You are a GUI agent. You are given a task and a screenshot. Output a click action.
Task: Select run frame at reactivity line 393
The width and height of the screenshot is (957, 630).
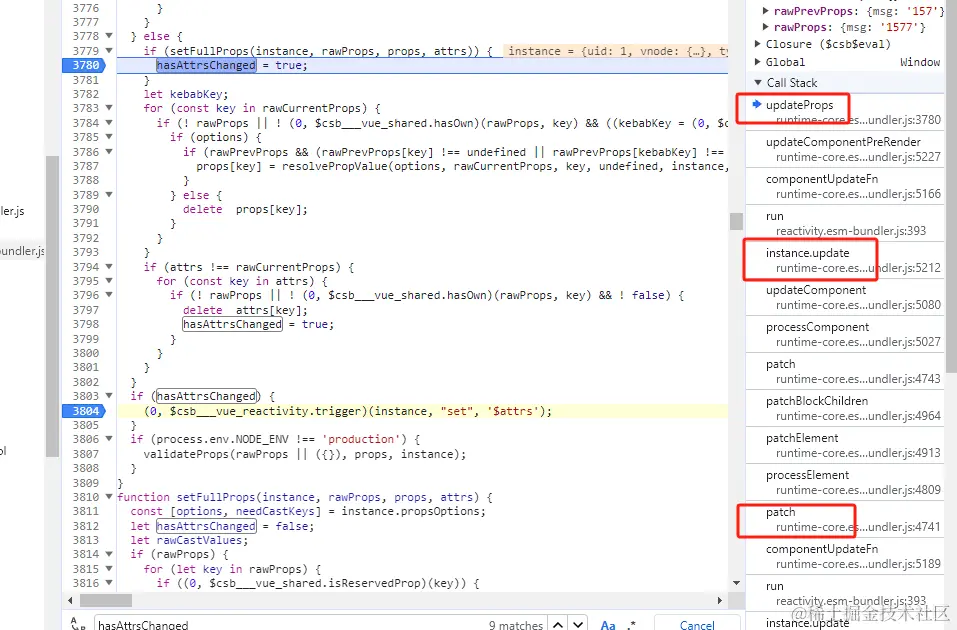point(845,223)
